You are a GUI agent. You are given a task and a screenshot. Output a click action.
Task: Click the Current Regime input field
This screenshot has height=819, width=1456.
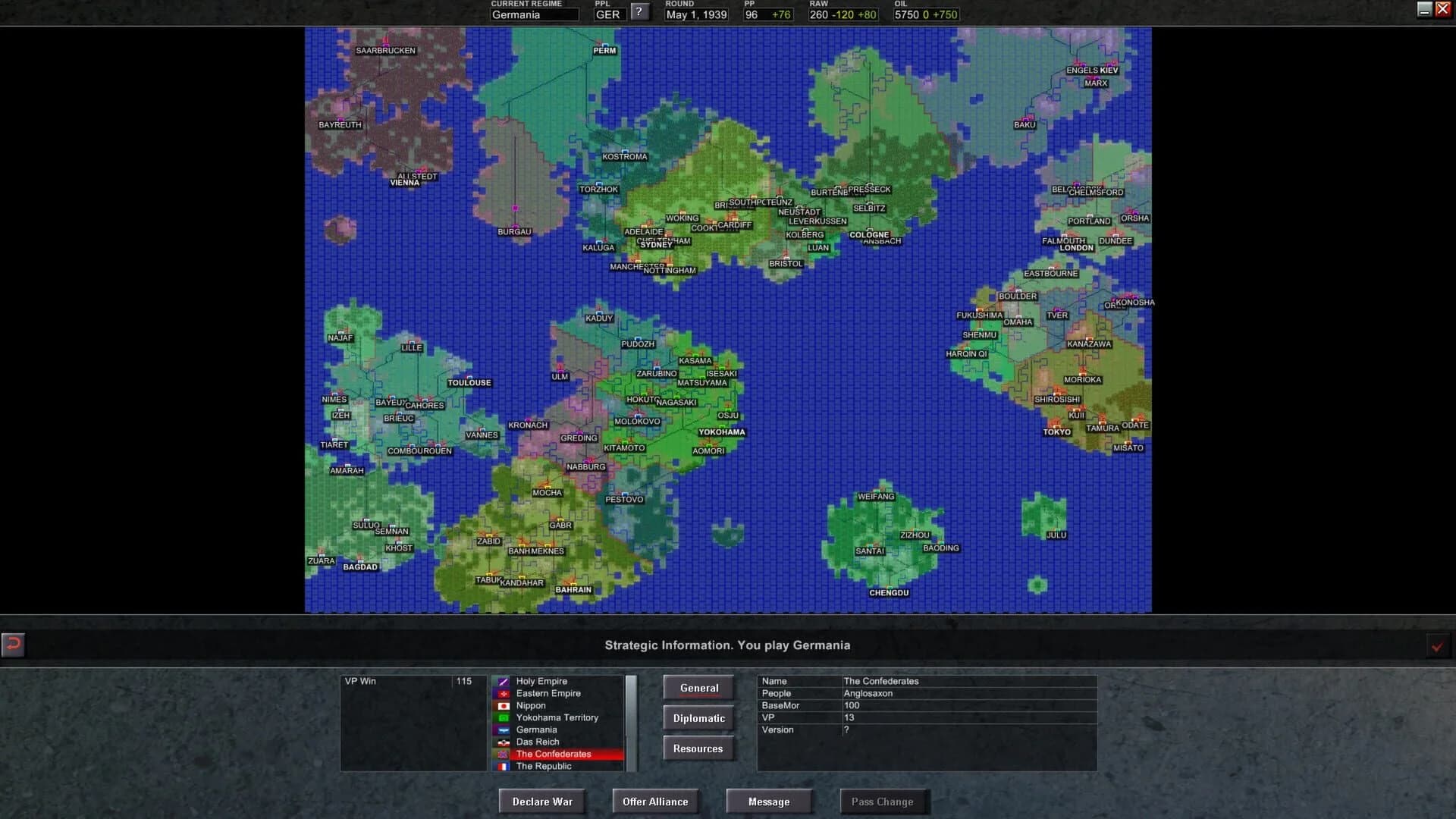point(535,14)
